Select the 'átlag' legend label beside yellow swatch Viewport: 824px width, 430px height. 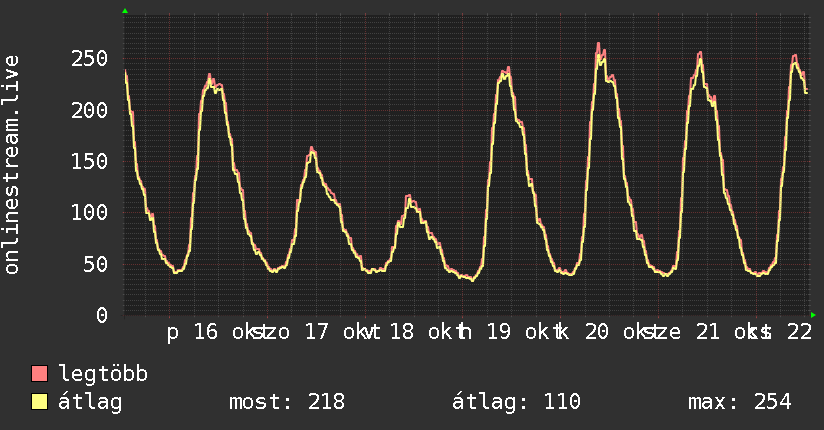click(x=90, y=402)
